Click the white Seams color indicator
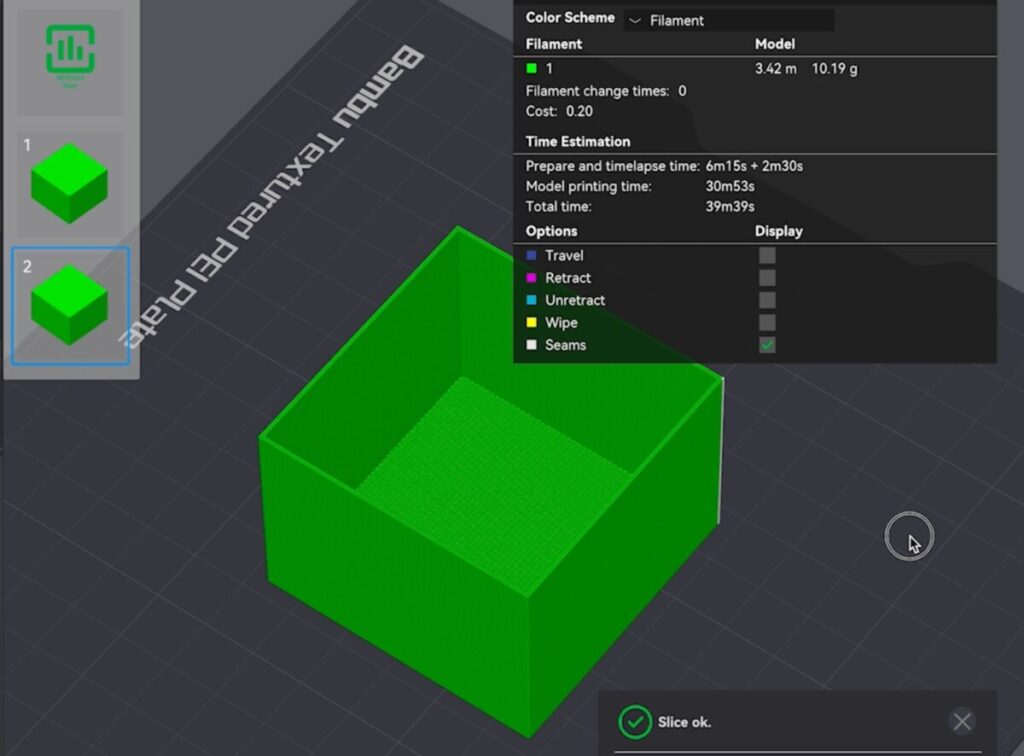 pyautogui.click(x=532, y=345)
